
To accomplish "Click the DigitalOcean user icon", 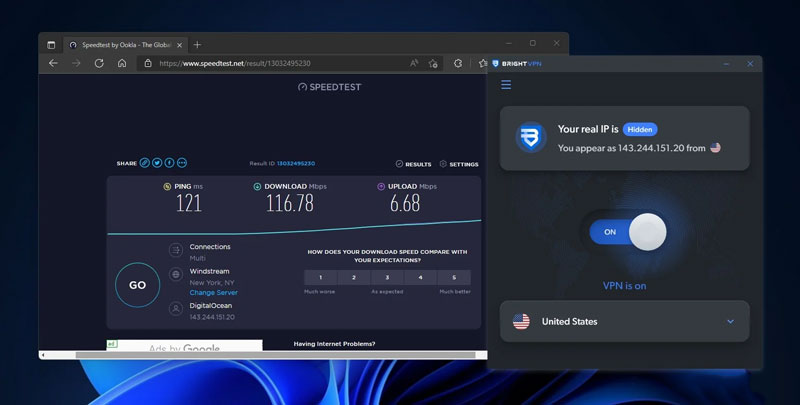I will [x=176, y=309].
